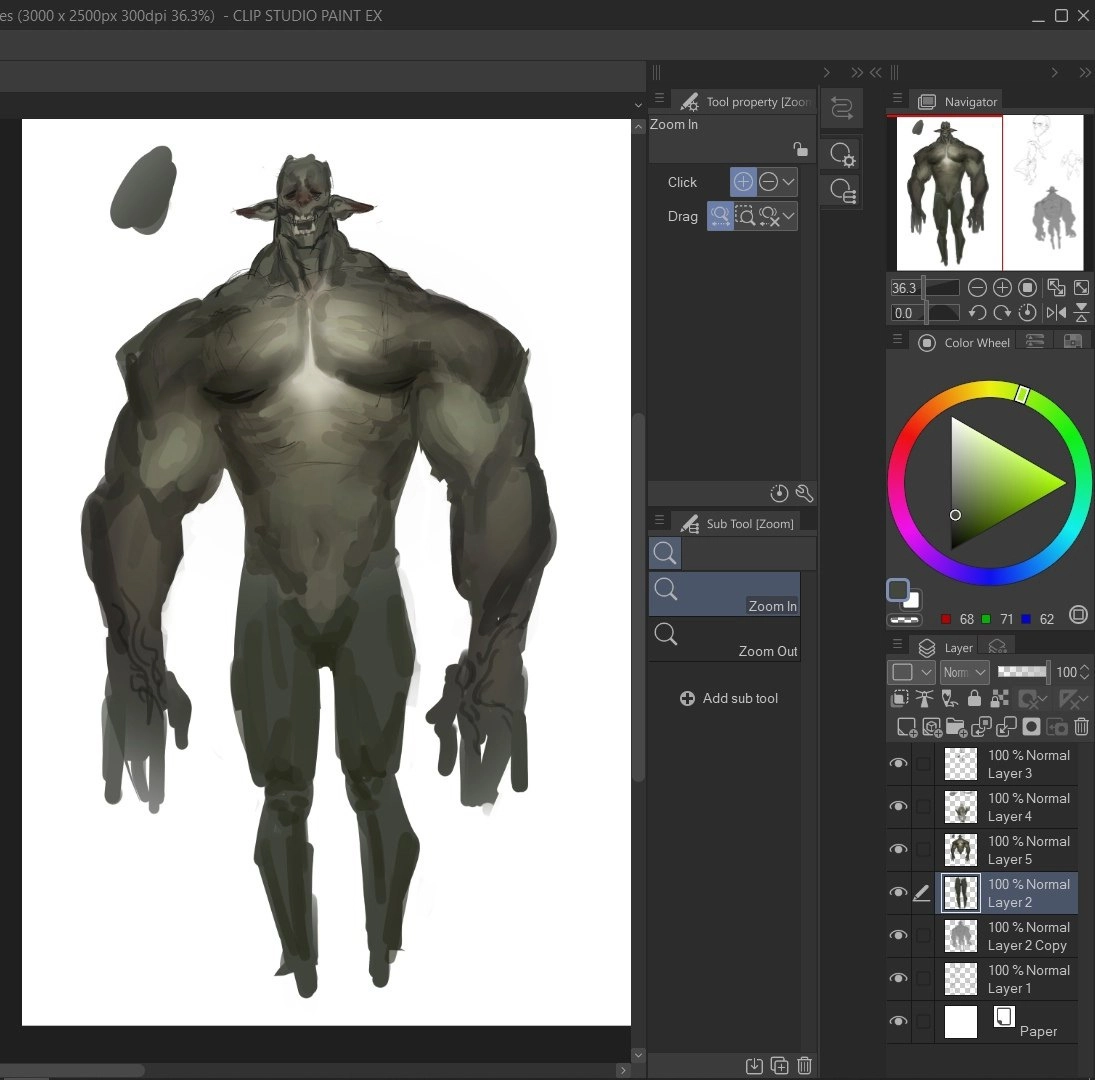
Task: Hide the Paper layer
Action: click(898, 1021)
